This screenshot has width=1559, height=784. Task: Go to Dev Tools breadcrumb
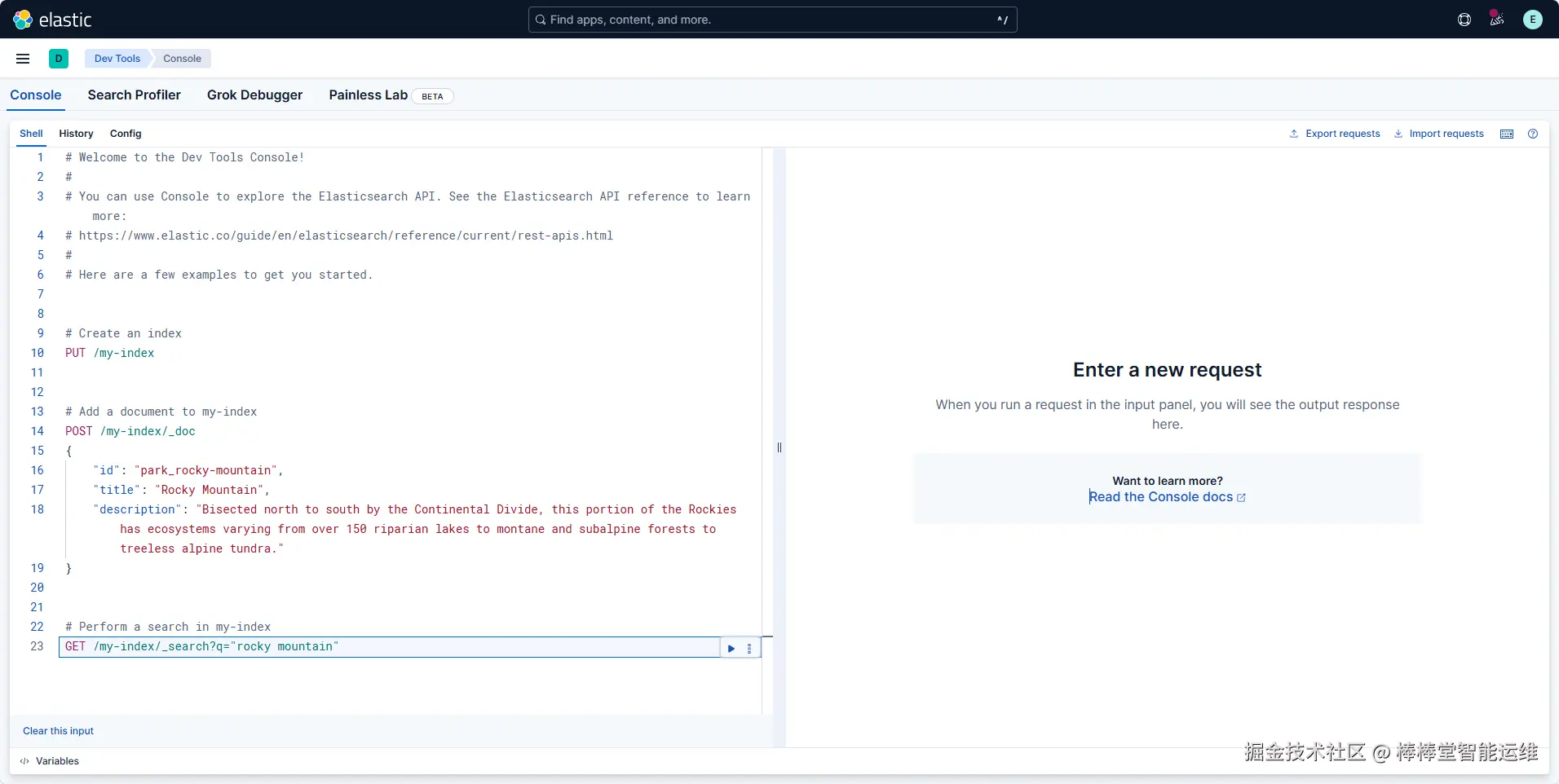pos(117,59)
